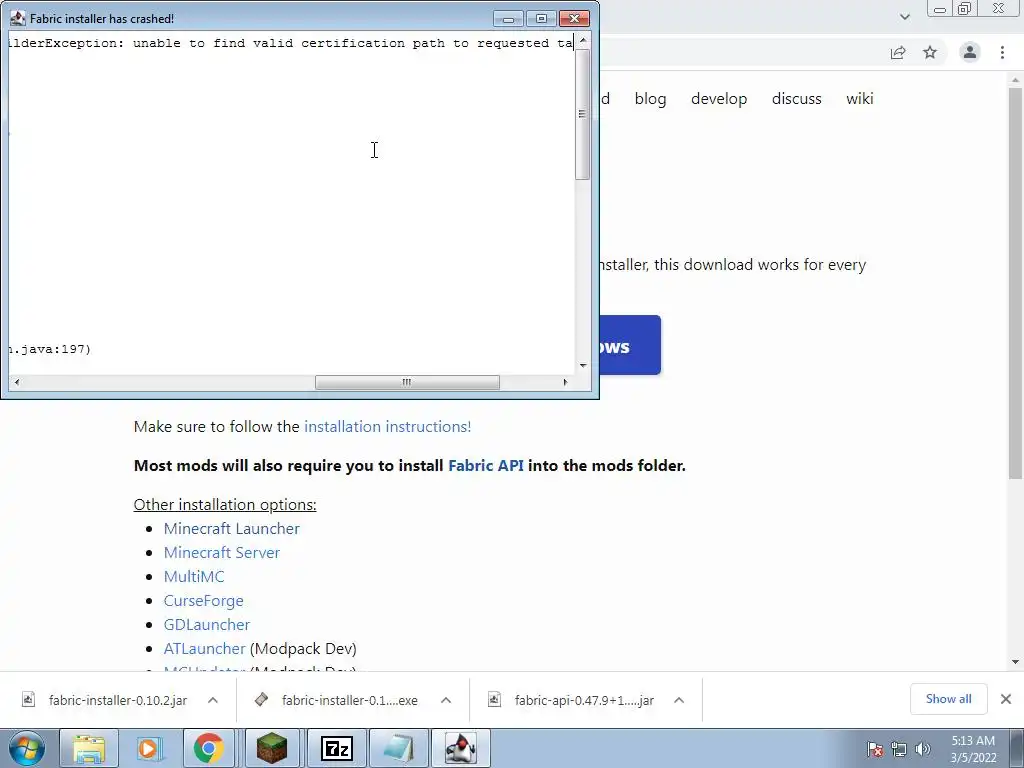The image size is (1024, 768).
Task: Click Java icon in crash window title
Action: (18, 18)
